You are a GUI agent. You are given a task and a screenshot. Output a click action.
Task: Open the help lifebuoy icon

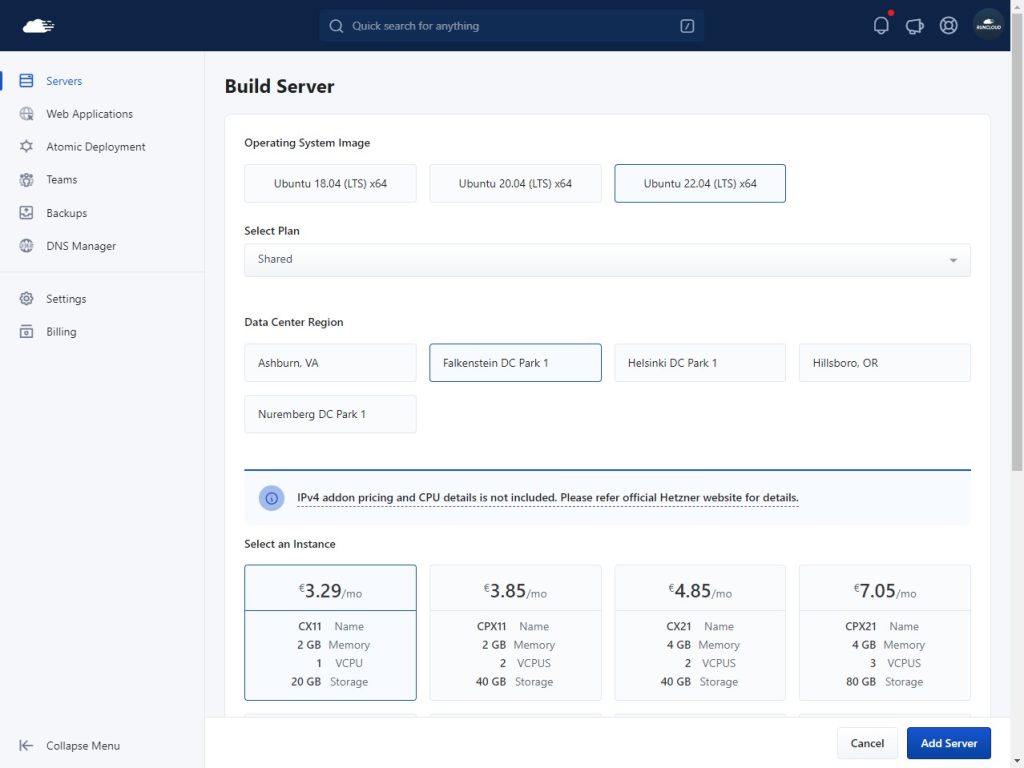(x=948, y=26)
